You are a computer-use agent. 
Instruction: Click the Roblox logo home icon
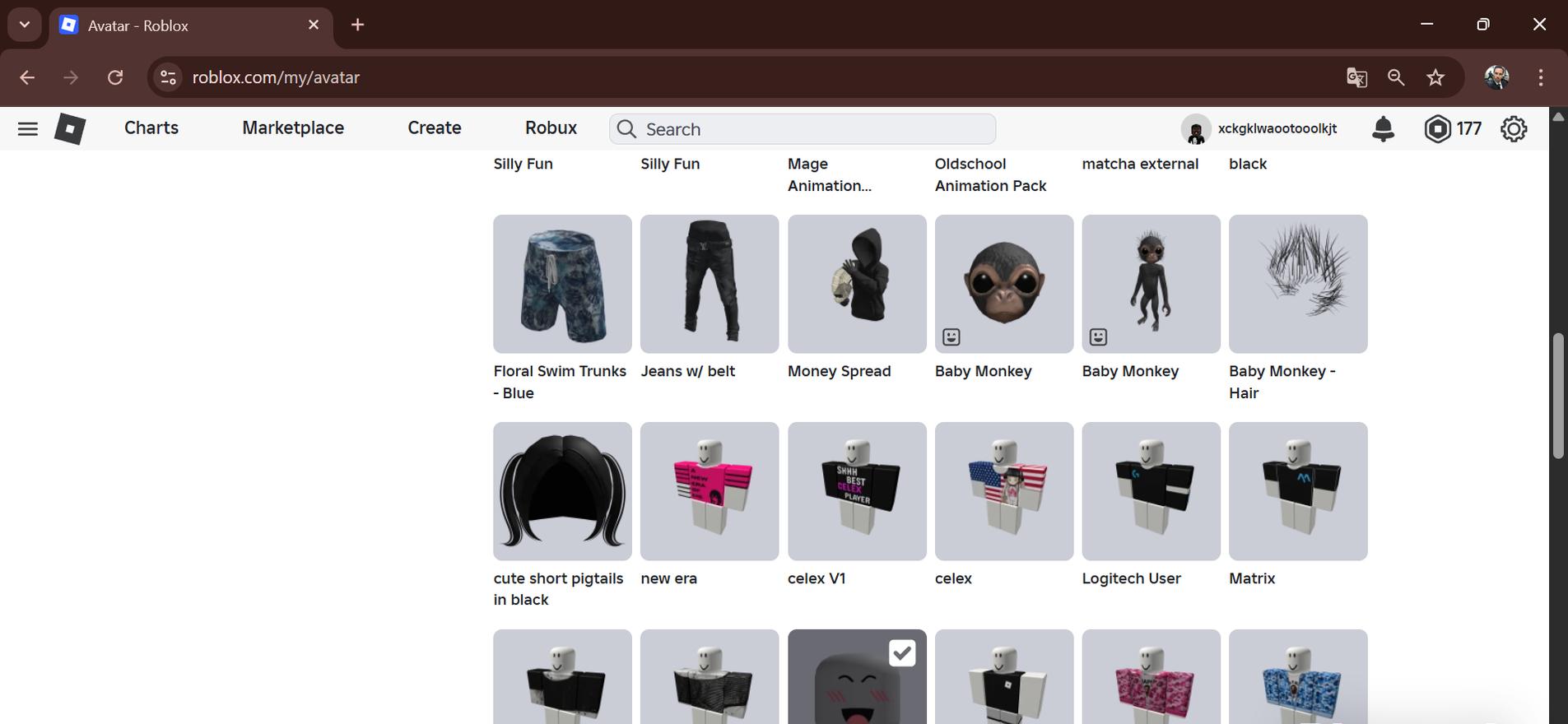click(x=70, y=128)
